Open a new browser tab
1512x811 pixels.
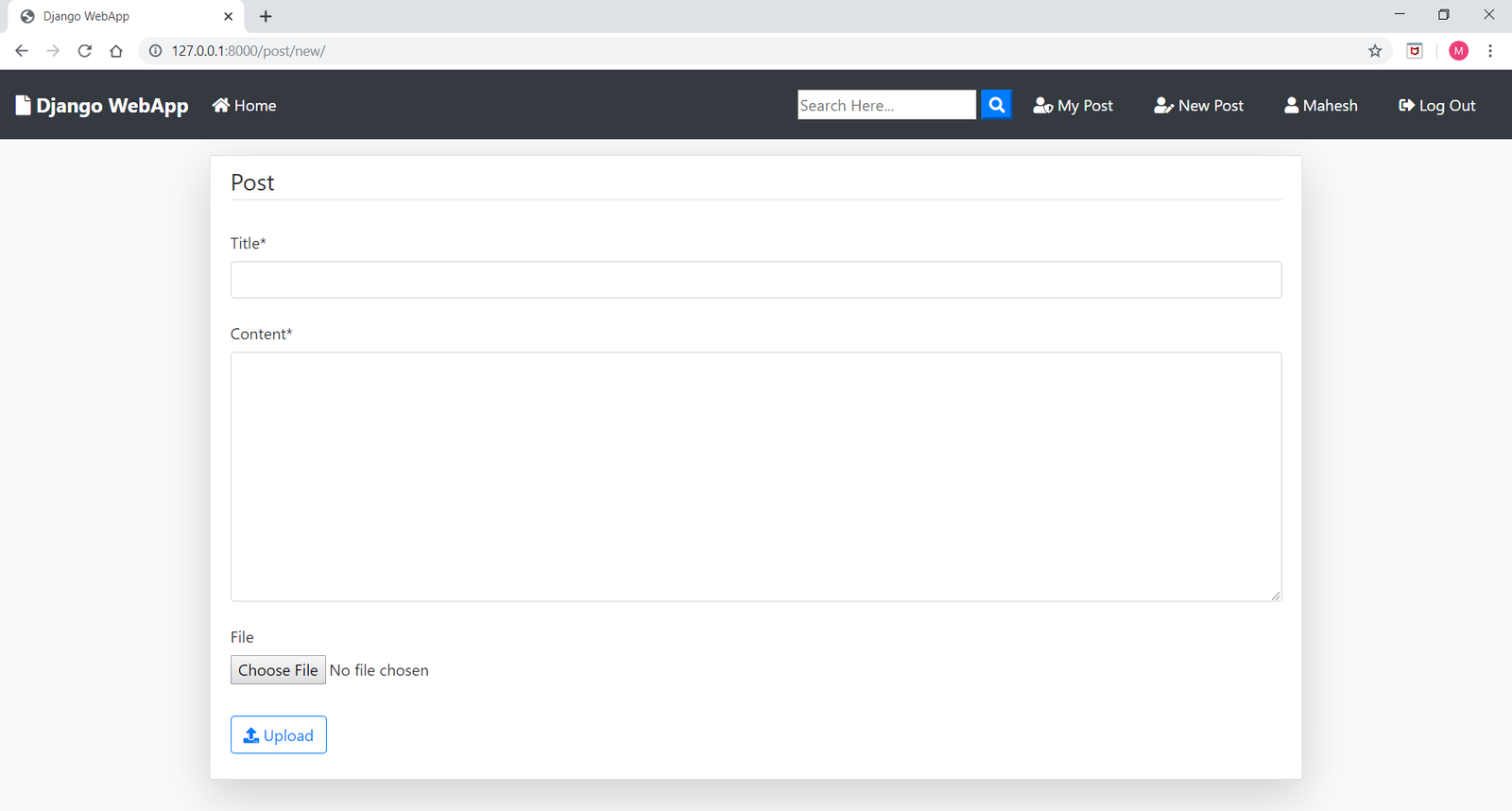266,16
